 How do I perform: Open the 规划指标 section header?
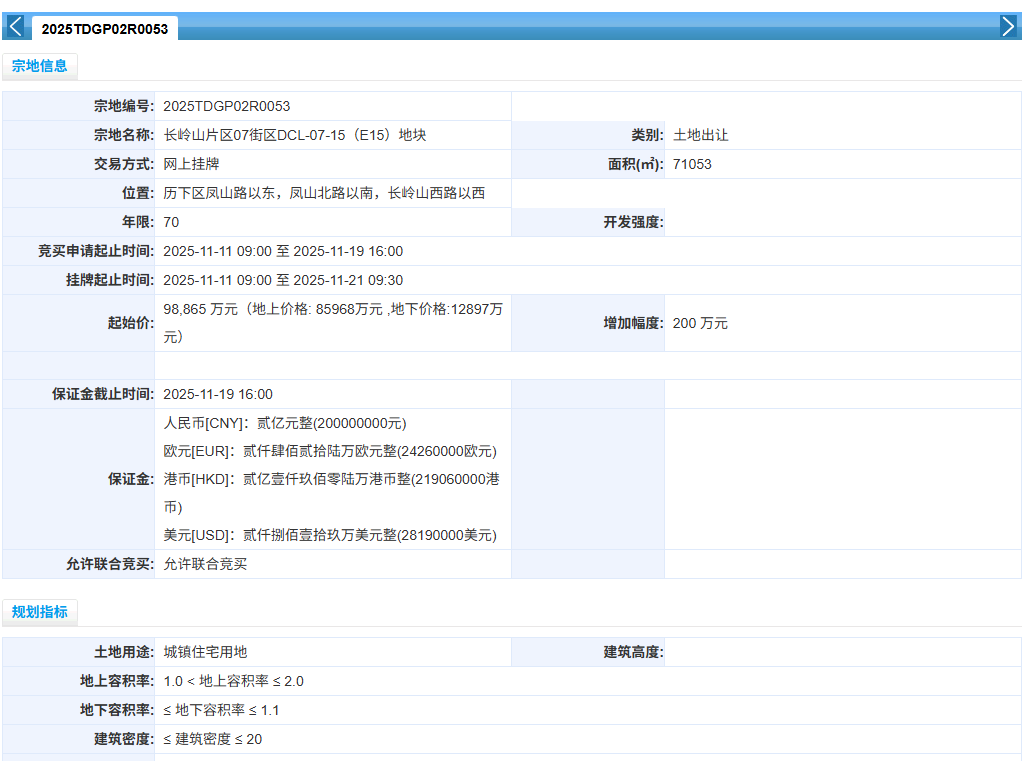[x=40, y=612]
